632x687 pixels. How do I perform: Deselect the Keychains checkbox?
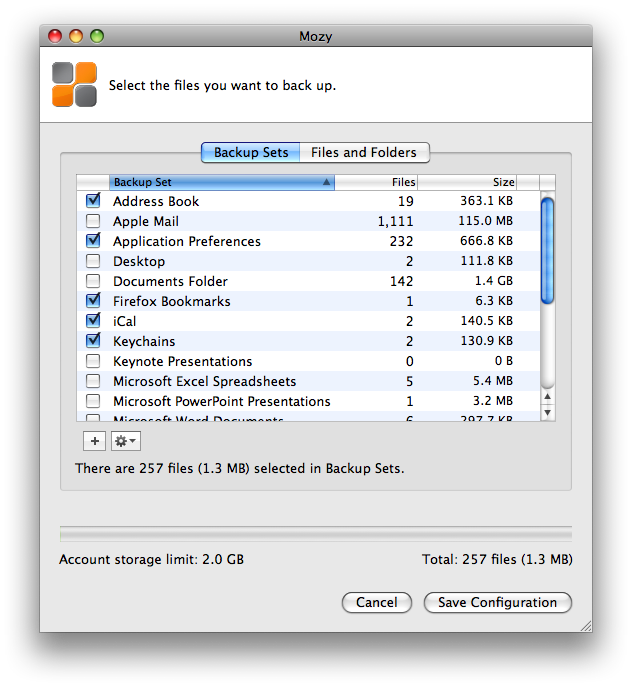(x=93, y=340)
